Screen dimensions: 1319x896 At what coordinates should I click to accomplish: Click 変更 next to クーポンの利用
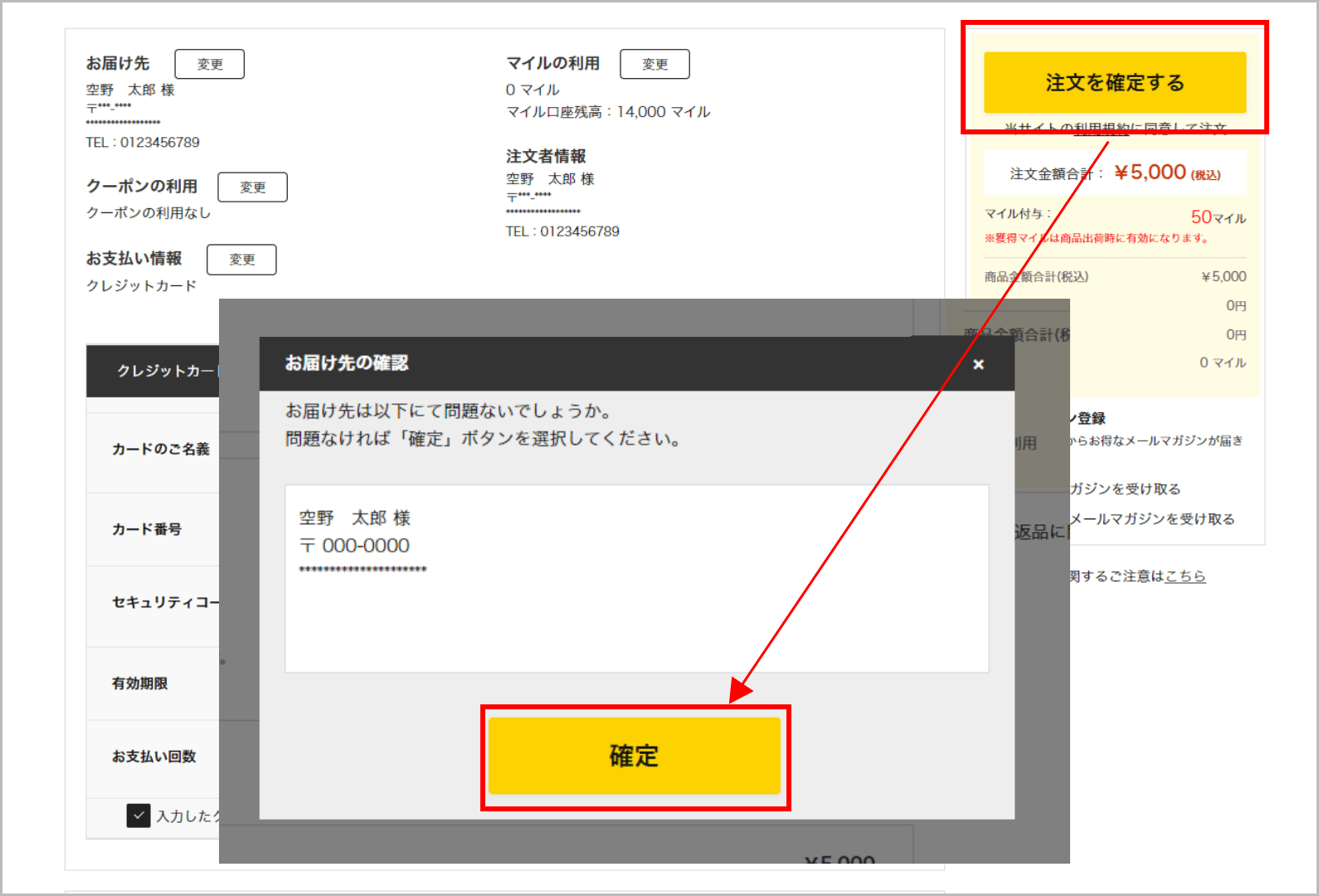pos(252,187)
